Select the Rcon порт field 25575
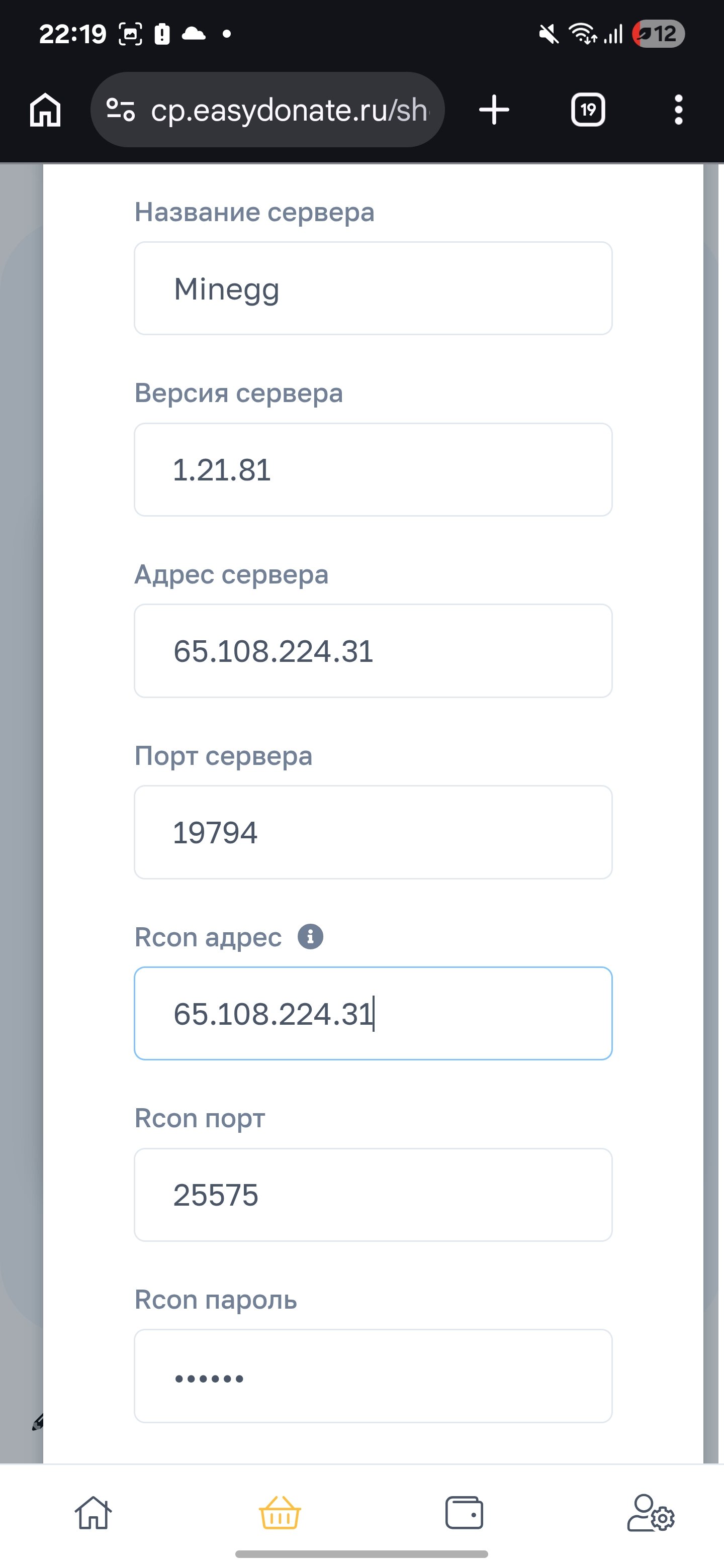 pyautogui.click(x=373, y=1195)
